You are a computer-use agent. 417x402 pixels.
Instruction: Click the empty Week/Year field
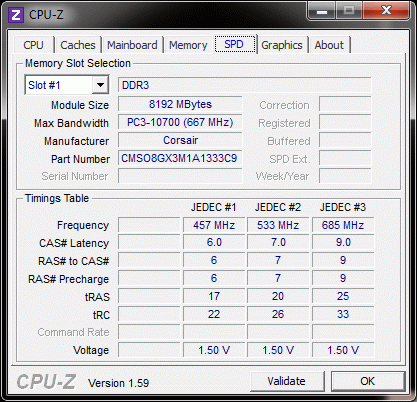[345, 176]
